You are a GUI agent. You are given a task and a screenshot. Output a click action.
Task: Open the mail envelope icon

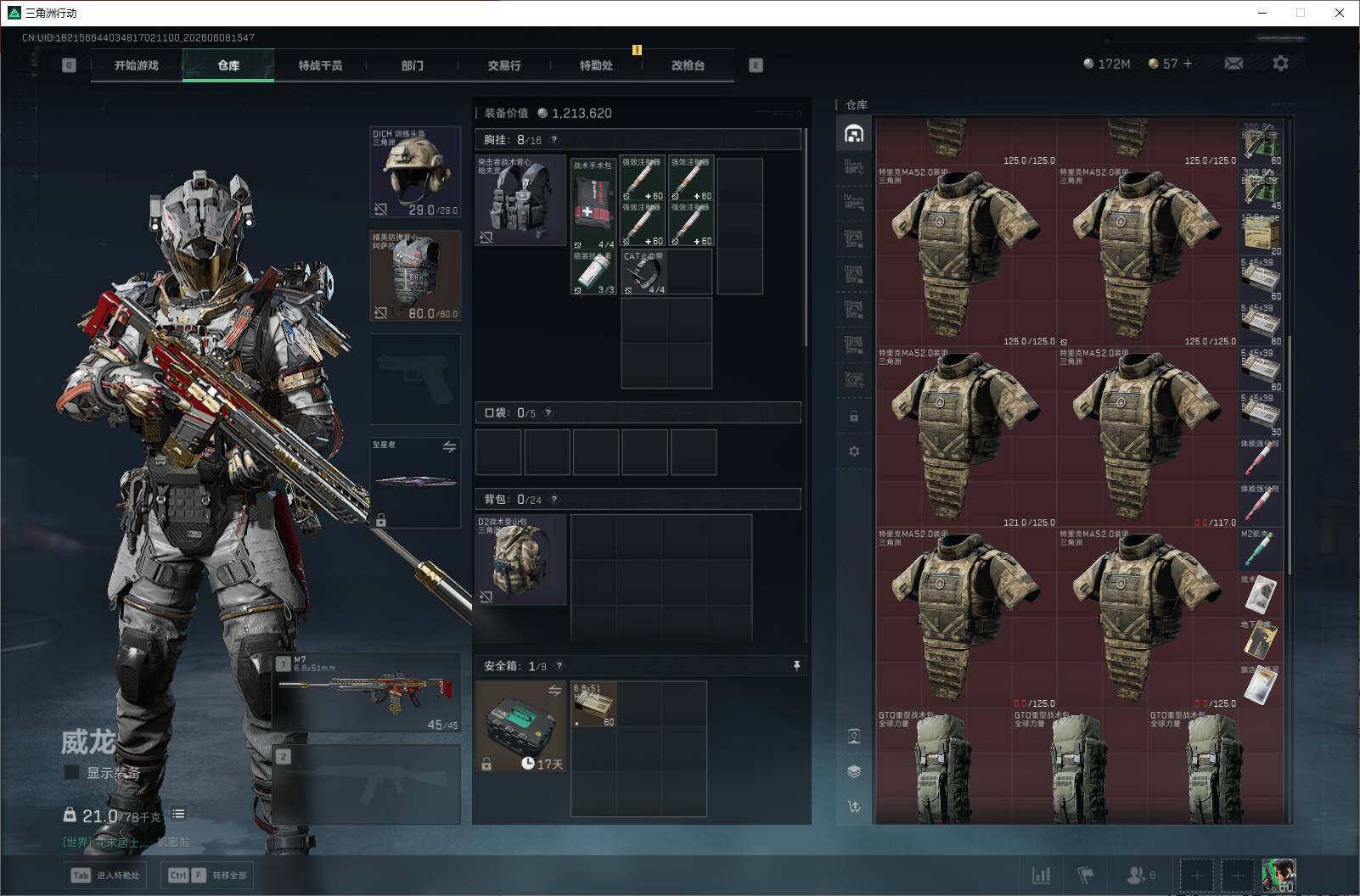[1234, 64]
